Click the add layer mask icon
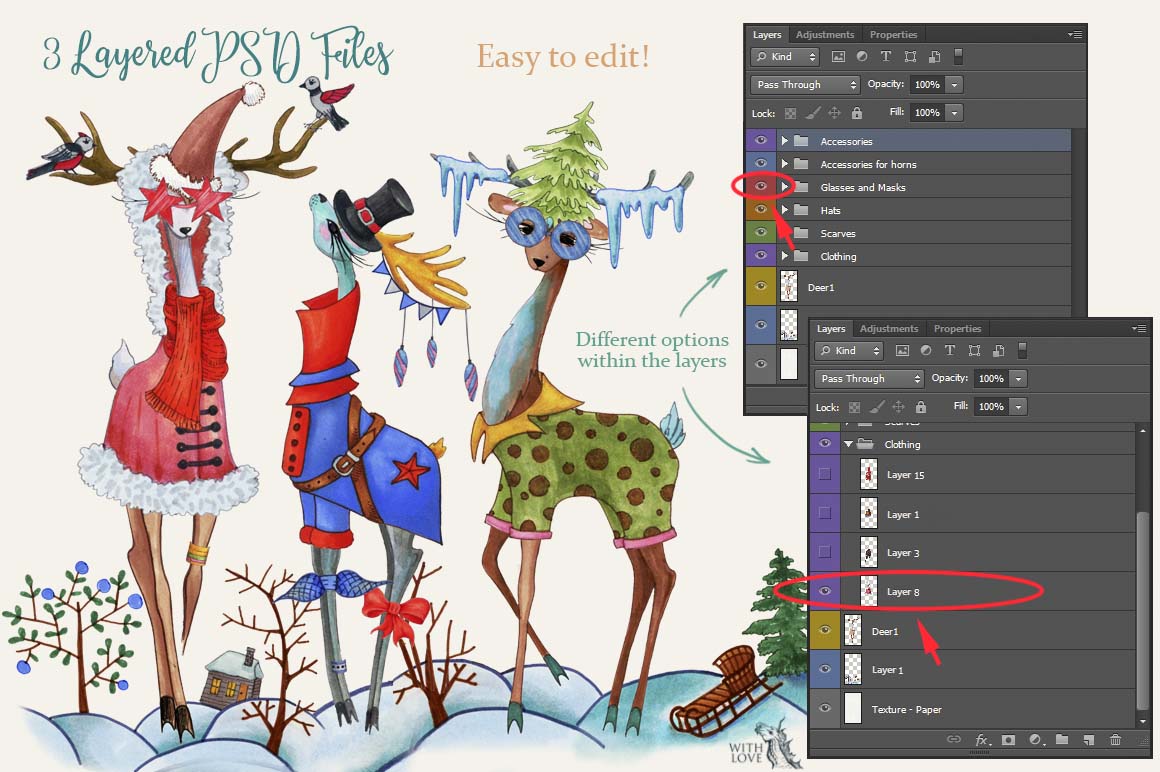Viewport: 1160px width, 772px height. tap(1009, 740)
